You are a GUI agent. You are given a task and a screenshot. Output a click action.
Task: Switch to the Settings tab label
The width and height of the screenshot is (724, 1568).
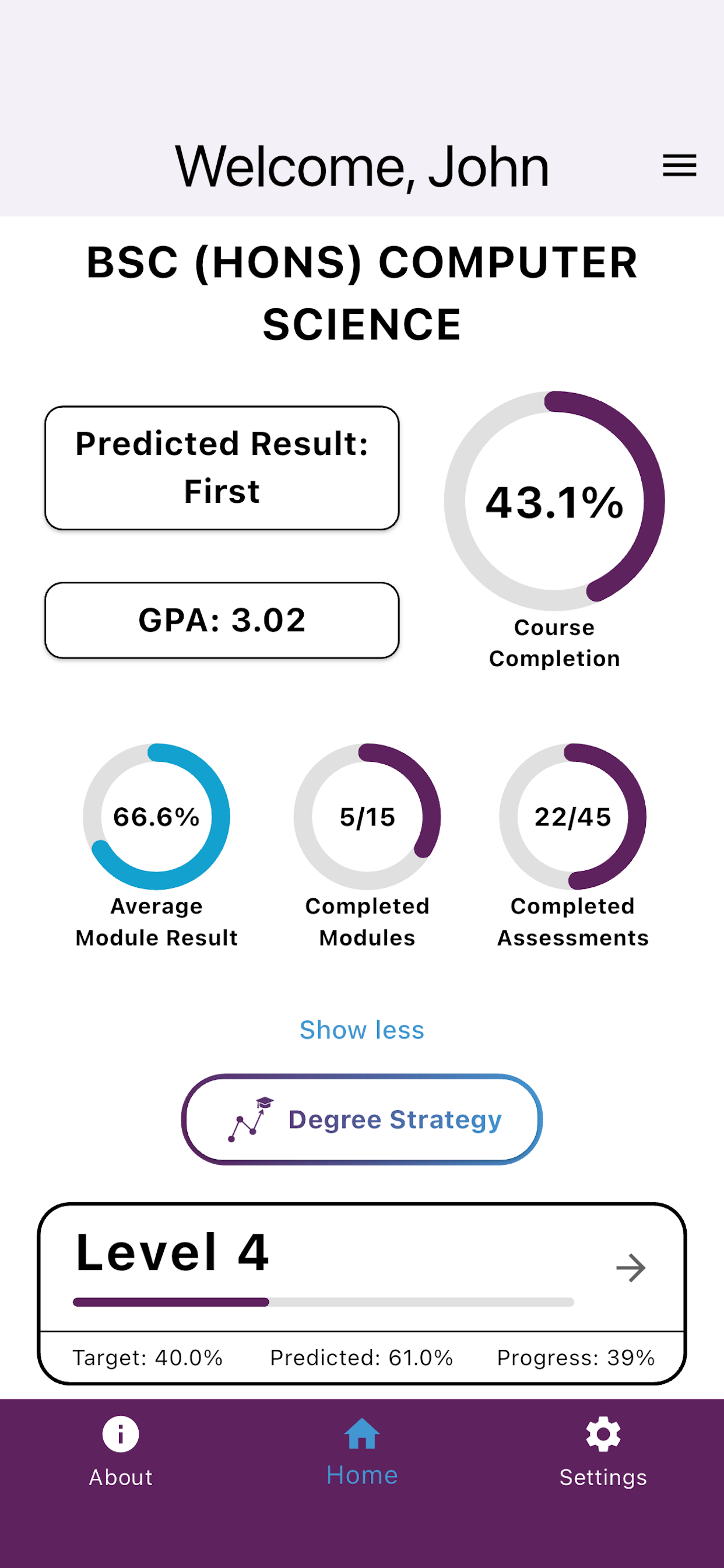tap(603, 1478)
